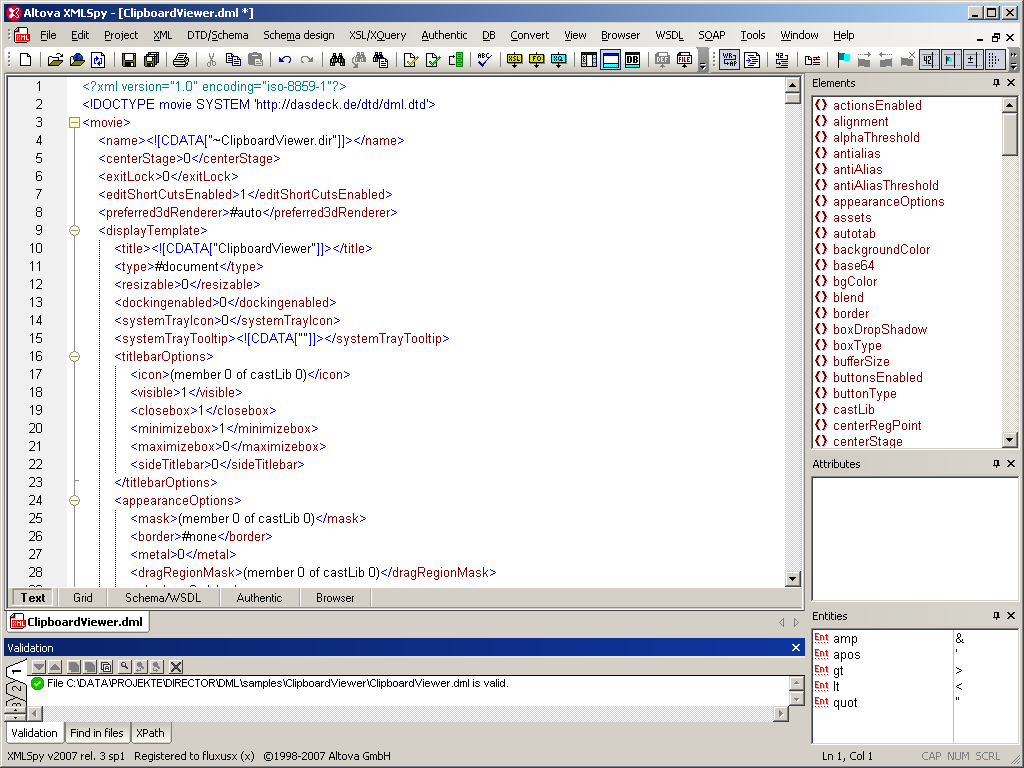The width and height of the screenshot is (1024, 768).
Task: Switch to the Browser view tab
Action: click(x=335, y=598)
